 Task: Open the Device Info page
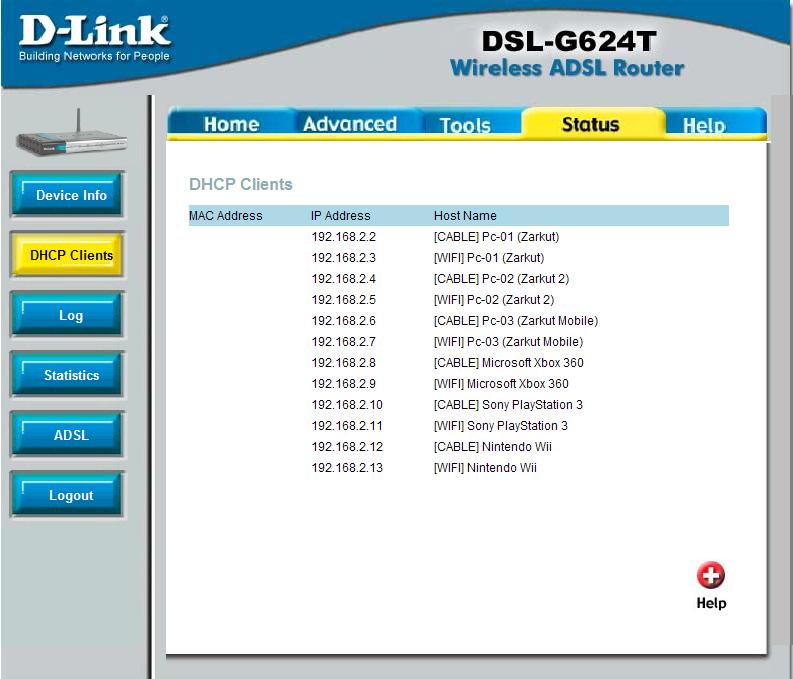(x=67, y=195)
